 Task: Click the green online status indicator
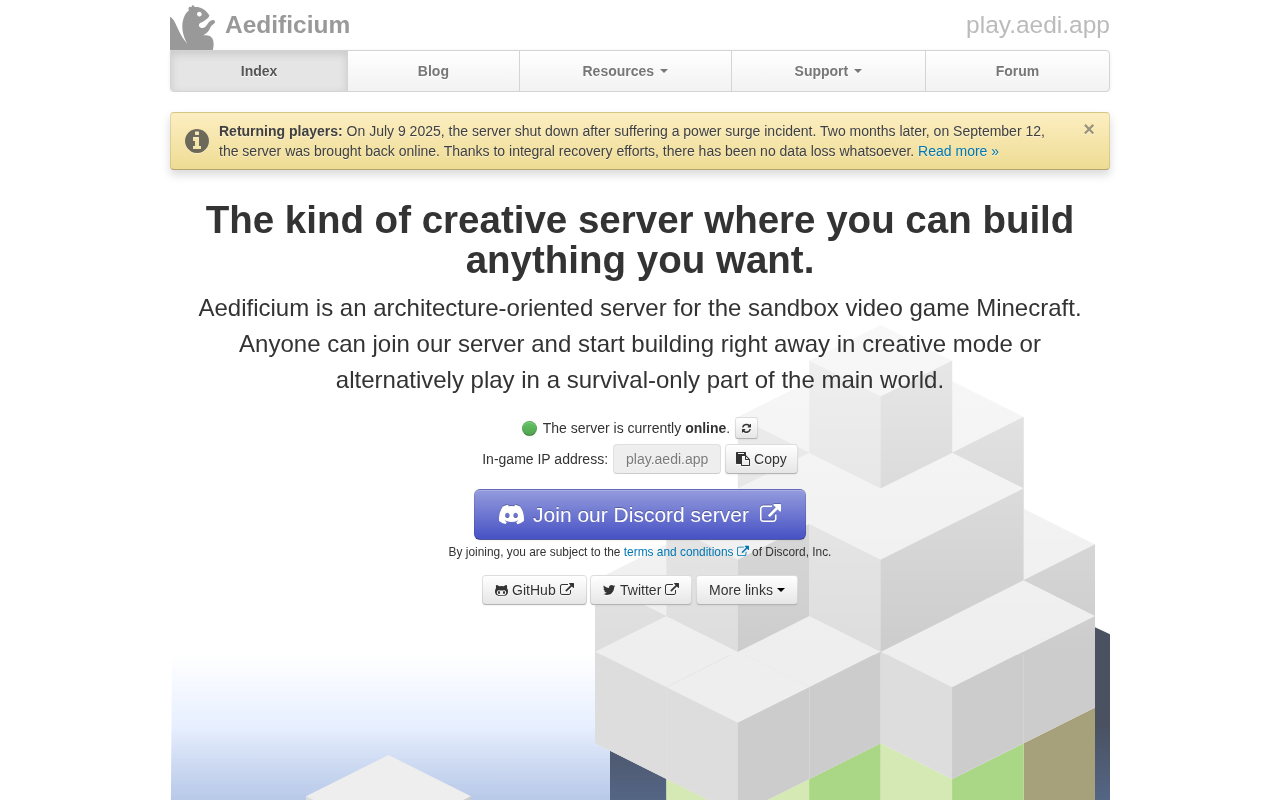(x=529, y=428)
